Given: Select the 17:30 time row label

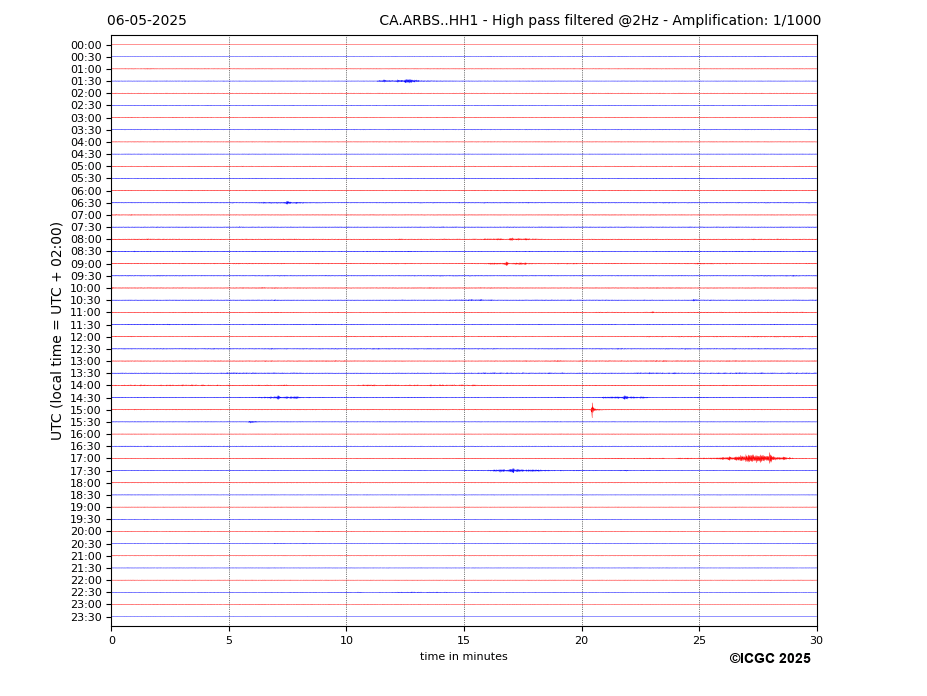Looking at the screenshot, I should point(86,471).
